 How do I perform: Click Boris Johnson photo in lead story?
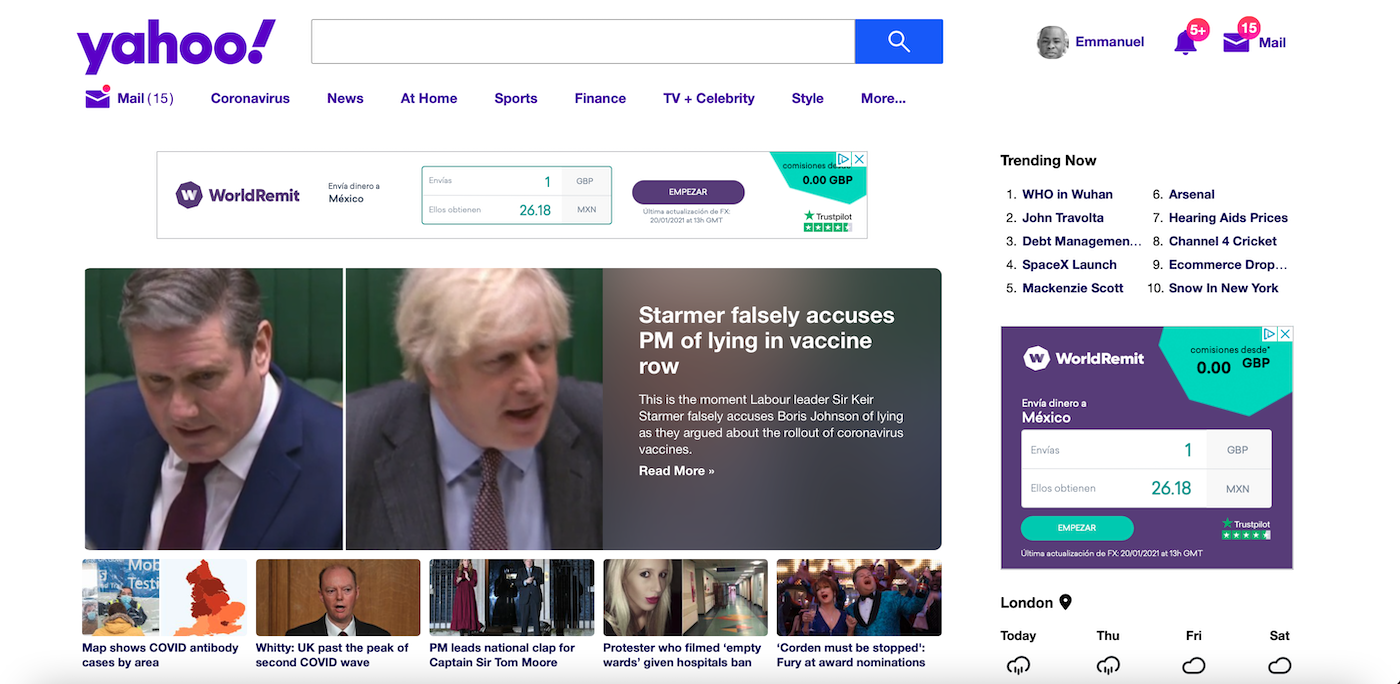coord(474,409)
